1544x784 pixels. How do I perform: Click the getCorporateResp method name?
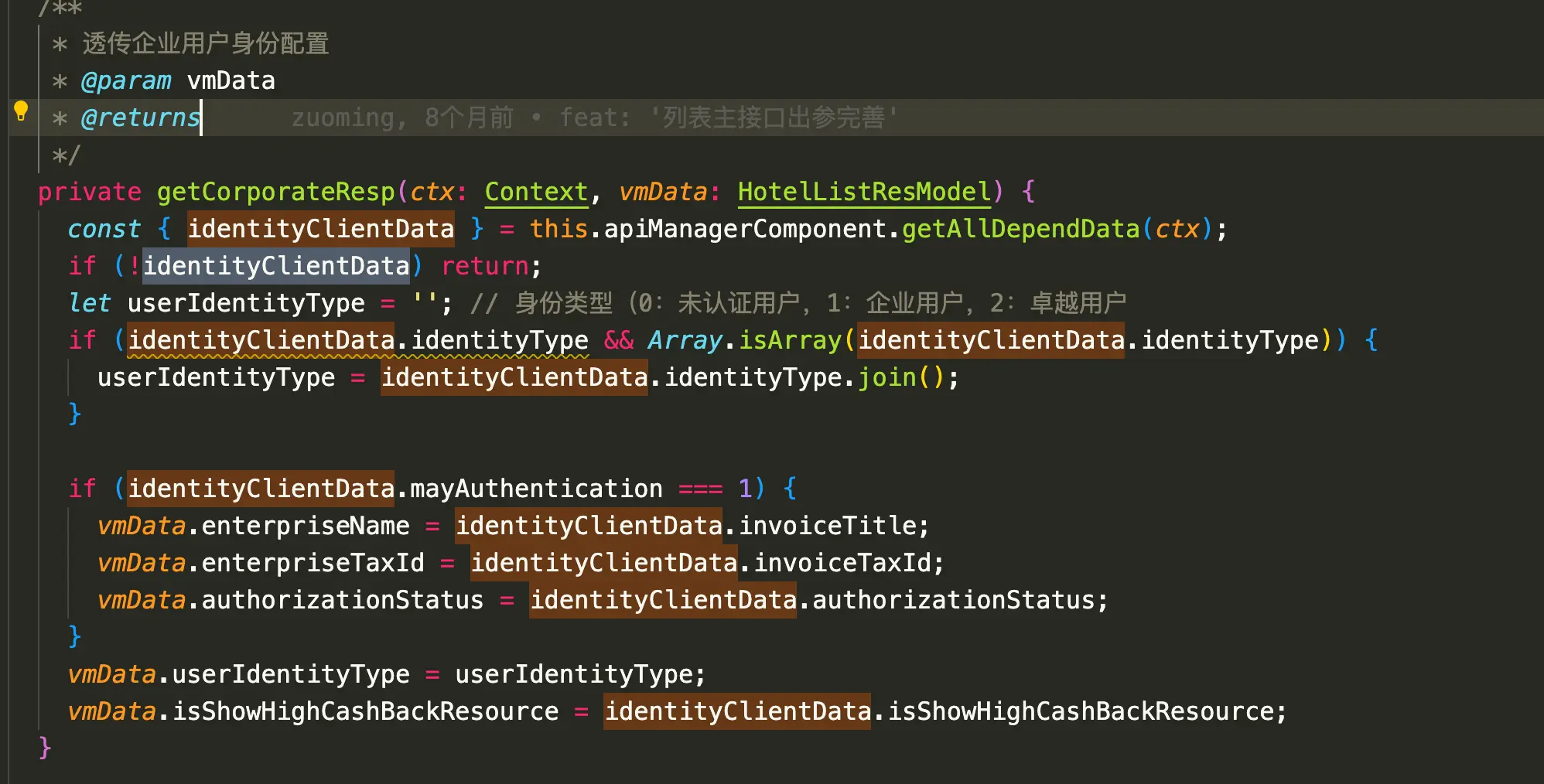tap(275, 192)
